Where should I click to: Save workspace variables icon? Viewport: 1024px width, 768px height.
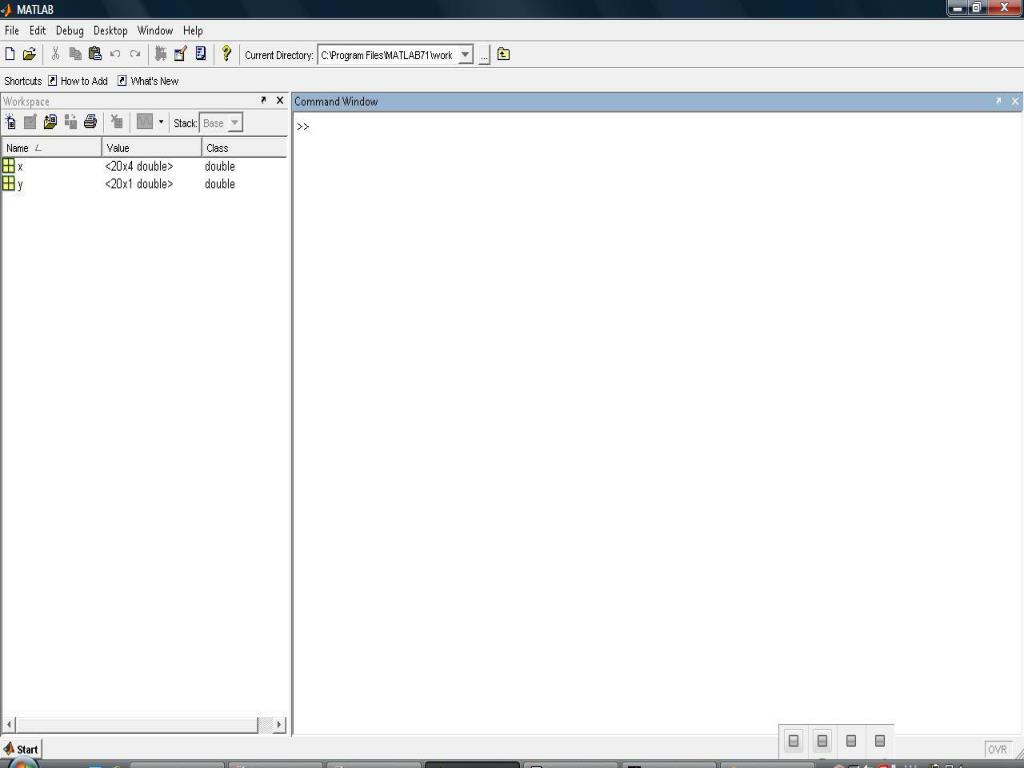(71, 122)
